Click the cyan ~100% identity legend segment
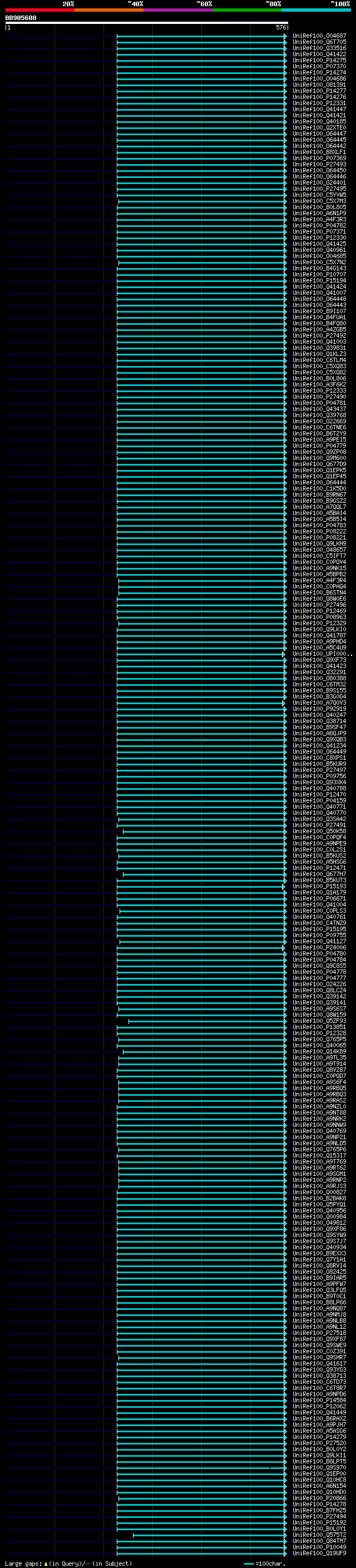Screen dimensions: 356x1568 (x=317, y=10)
